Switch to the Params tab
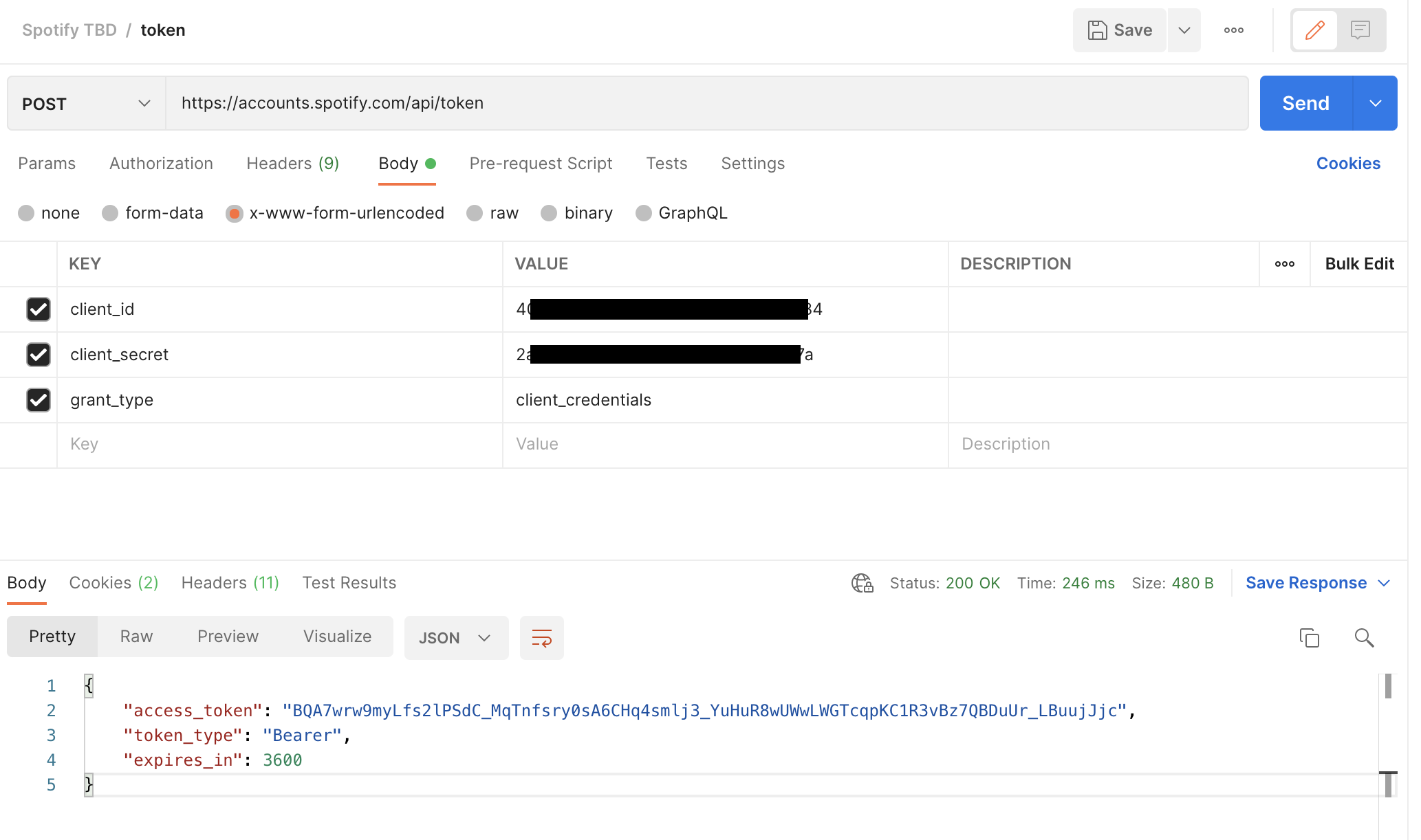 click(x=47, y=164)
